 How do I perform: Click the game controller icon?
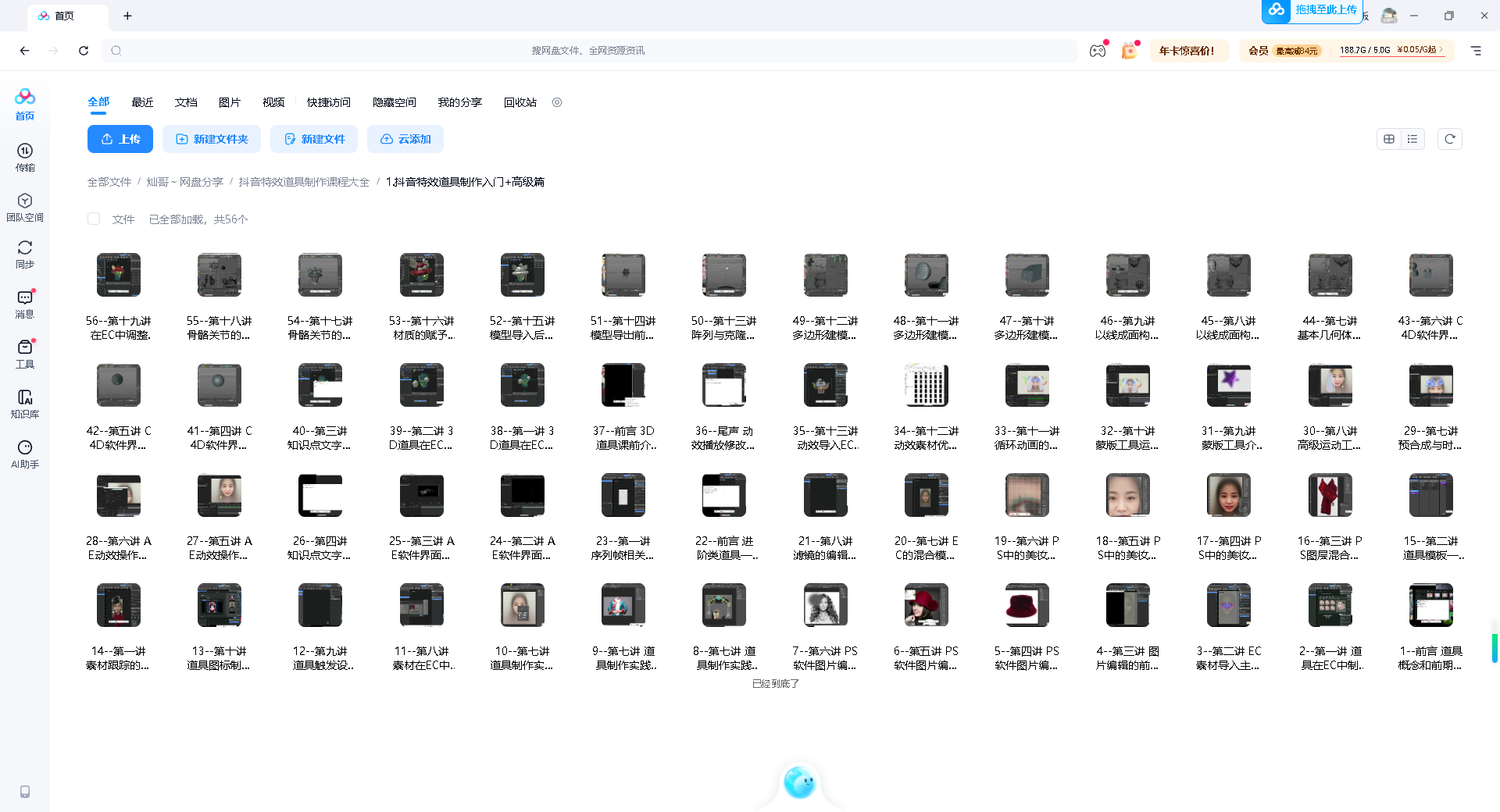1098,51
